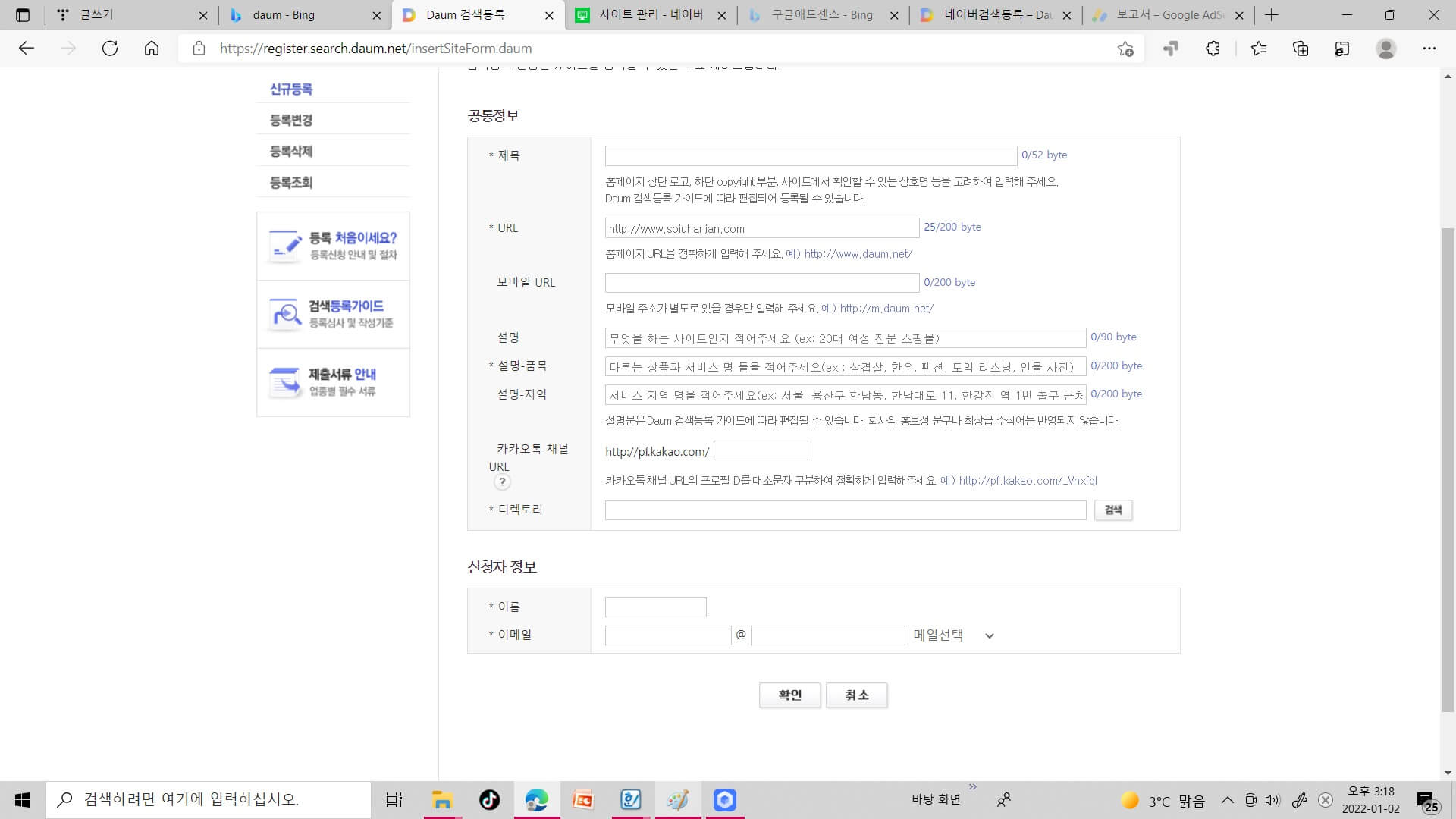Click the 확인 submit button

[x=789, y=695]
